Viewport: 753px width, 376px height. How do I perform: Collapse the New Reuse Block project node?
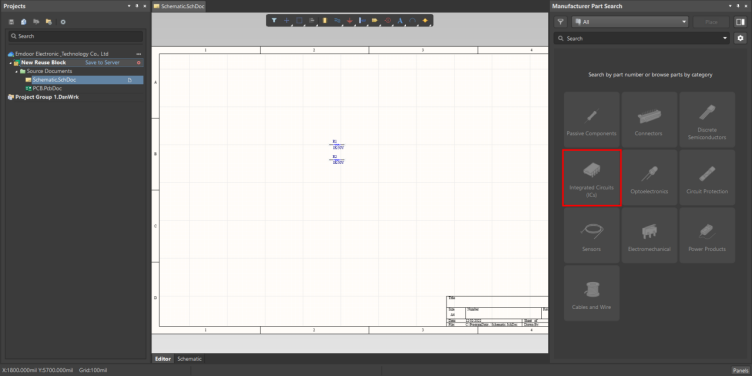coord(11,63)
